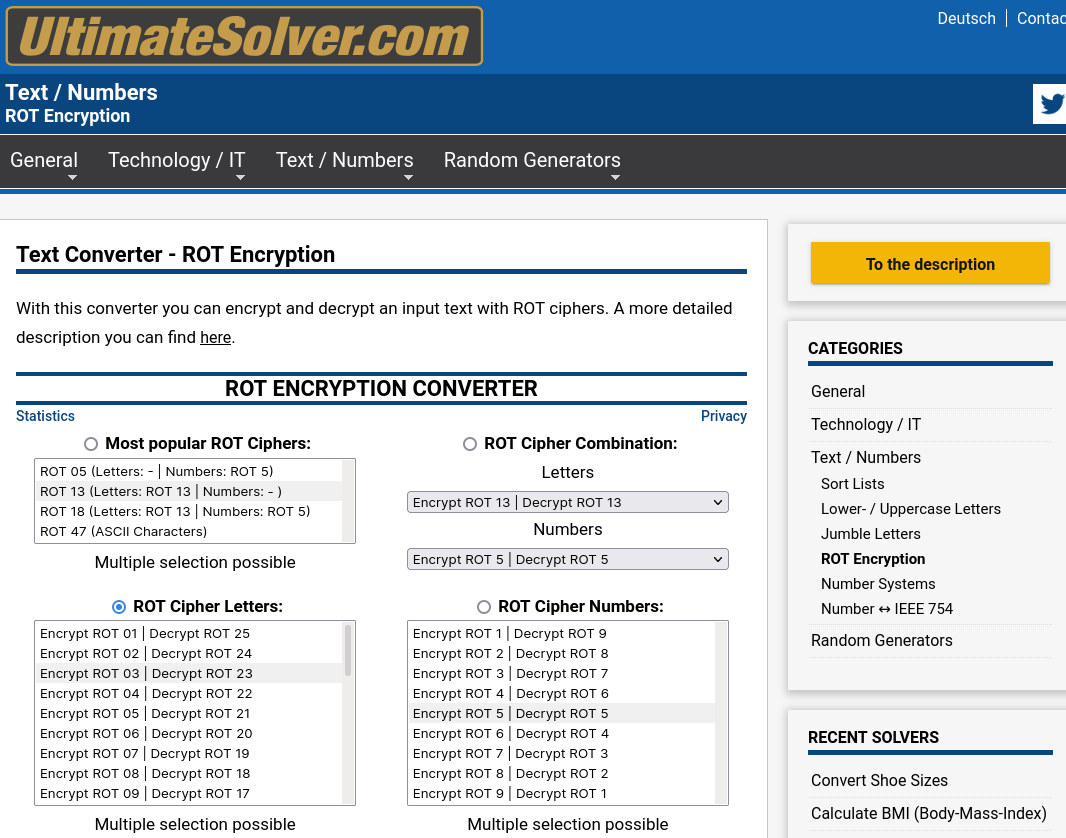The width and height of the screenshot is (1066, 838).
Task: Open the Contact link in header
Action: coord(1041,18)
